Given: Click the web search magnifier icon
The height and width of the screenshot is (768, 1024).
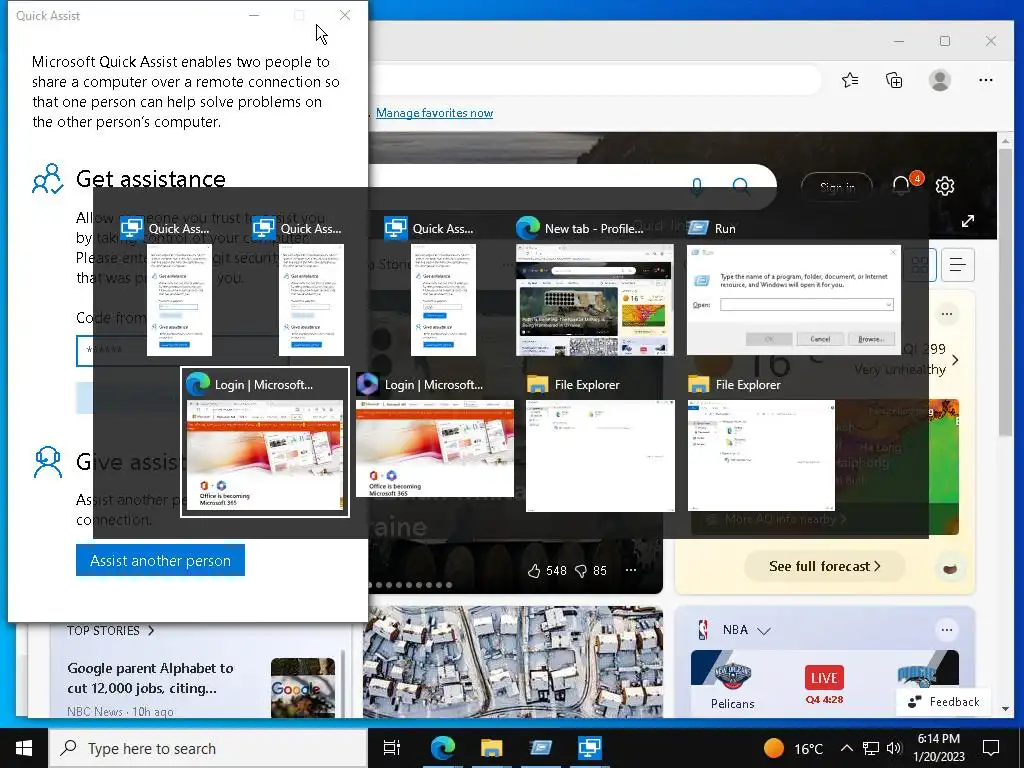Looking at the screenshot, I should point(741,187).
